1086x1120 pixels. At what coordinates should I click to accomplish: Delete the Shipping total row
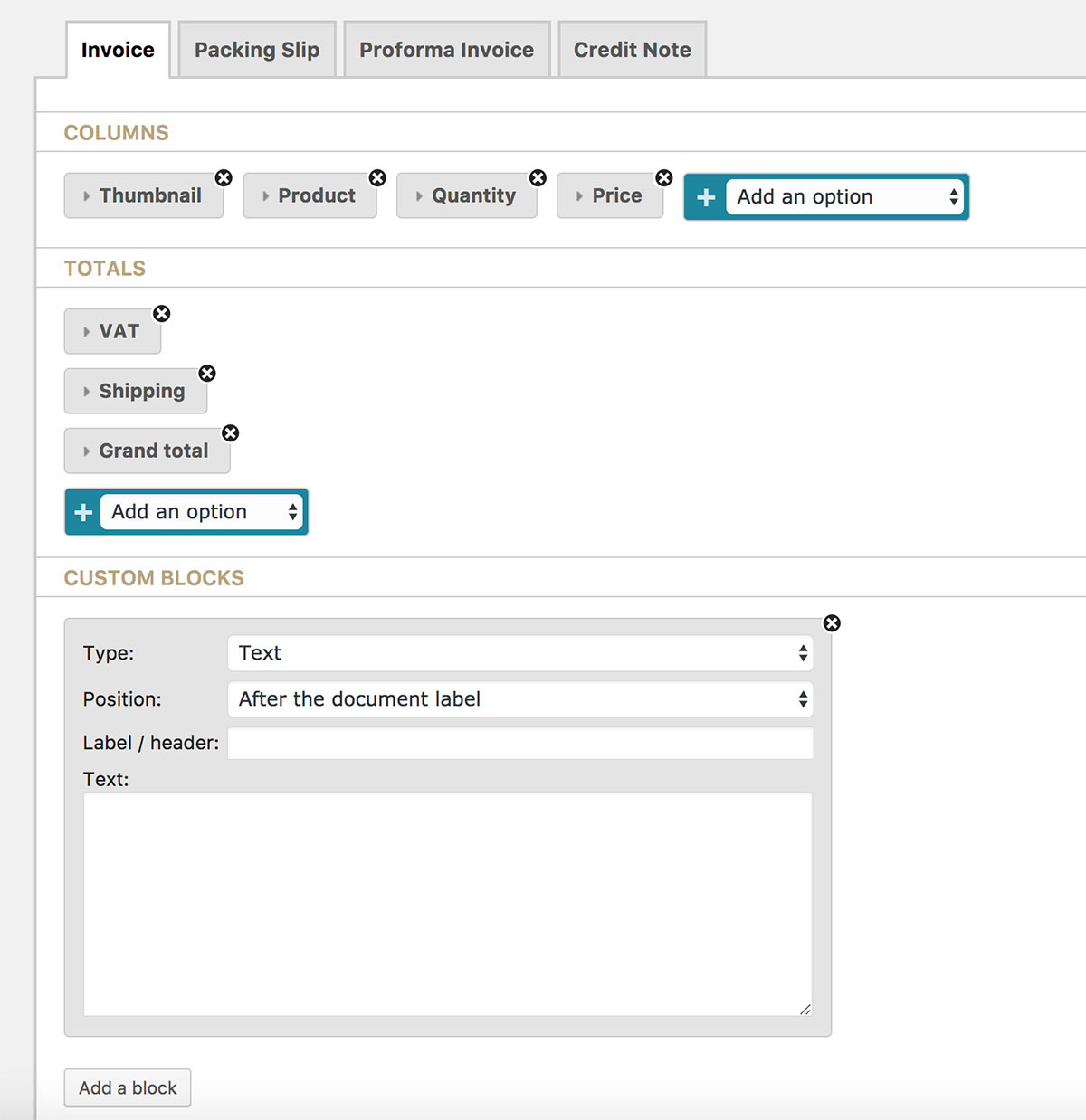207,374
